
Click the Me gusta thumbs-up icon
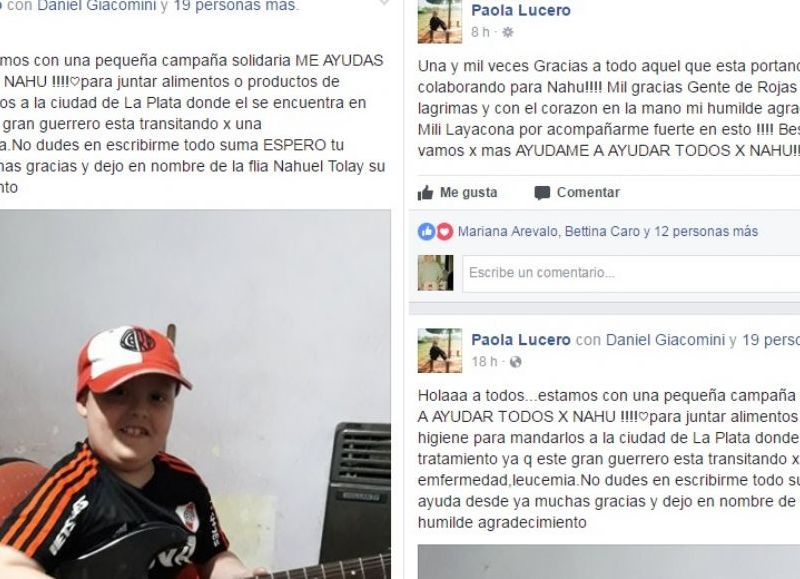[x=426, y=193]
